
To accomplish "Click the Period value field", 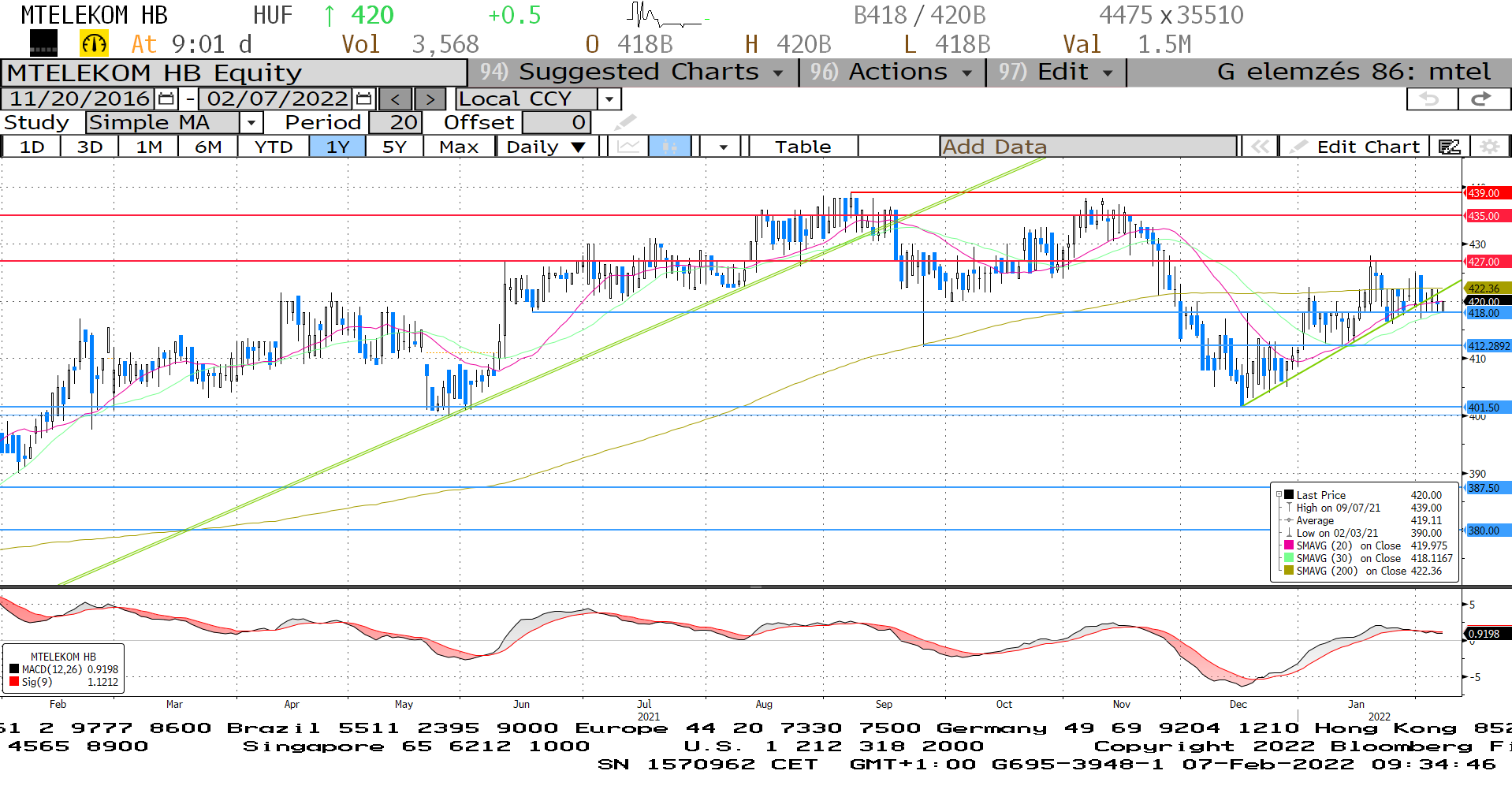I will [x=395, y=123].
